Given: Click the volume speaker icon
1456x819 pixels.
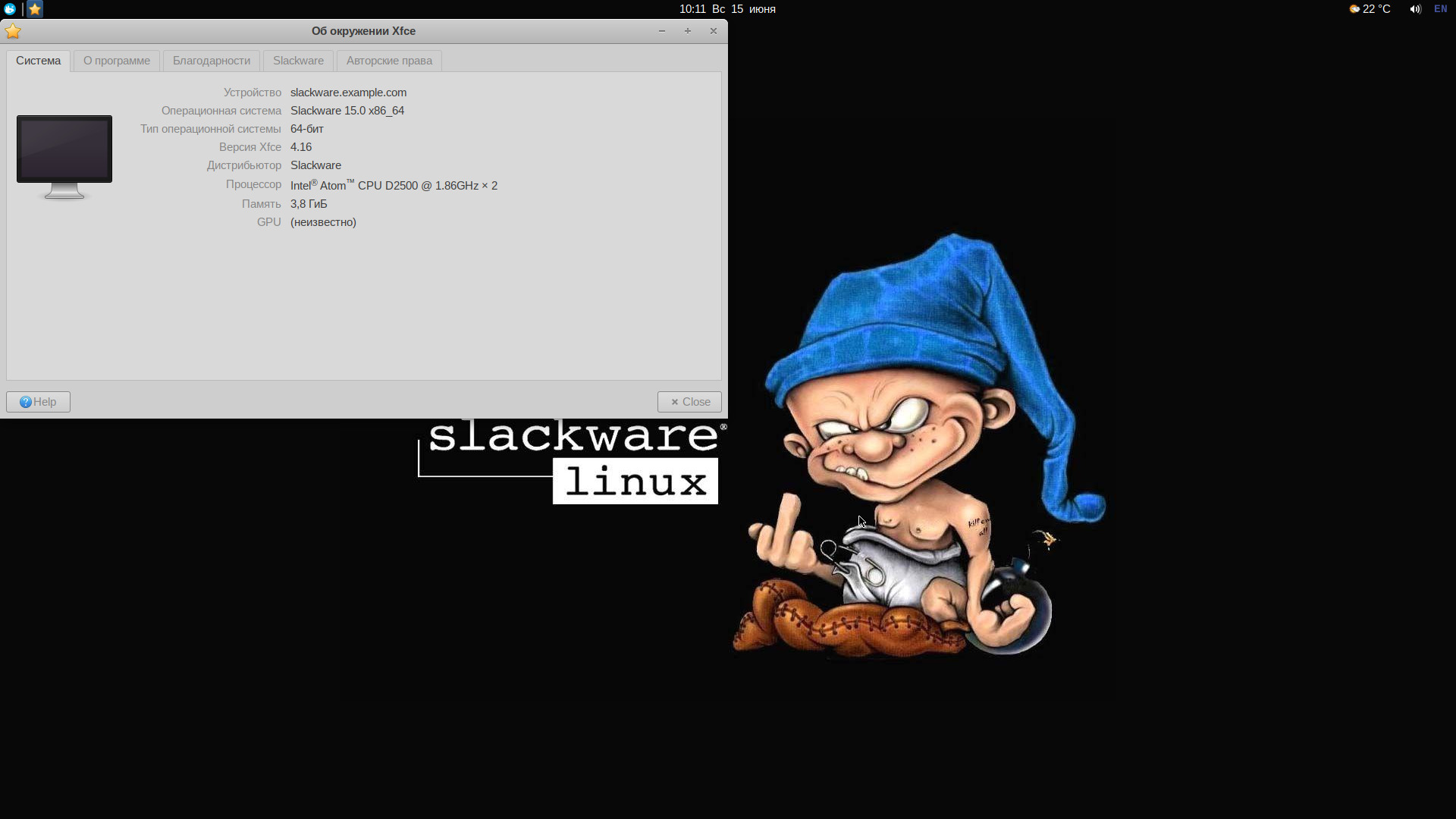Looking at the screenshot, I should pos(1415,9).
